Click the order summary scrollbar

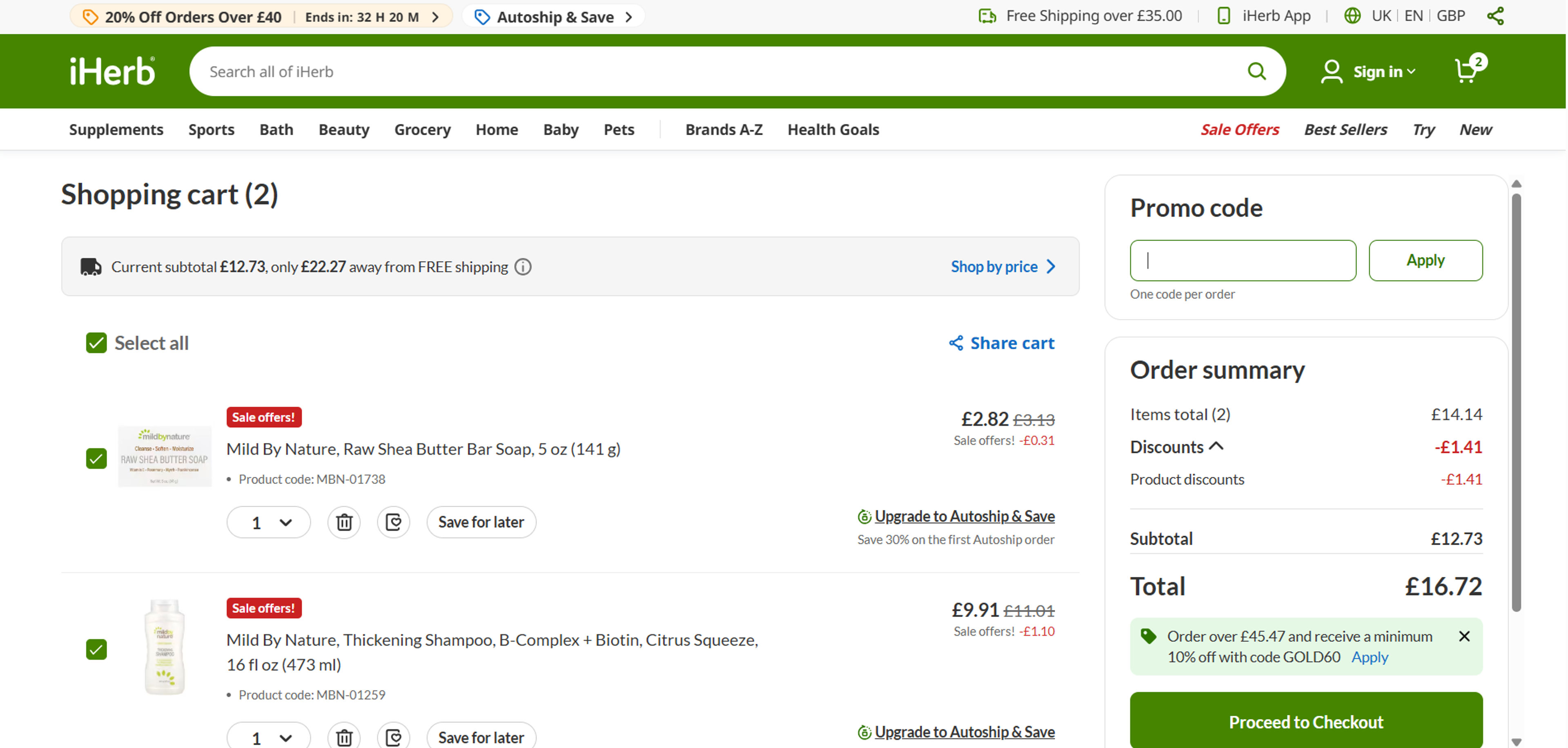[x=1516, y=402]
